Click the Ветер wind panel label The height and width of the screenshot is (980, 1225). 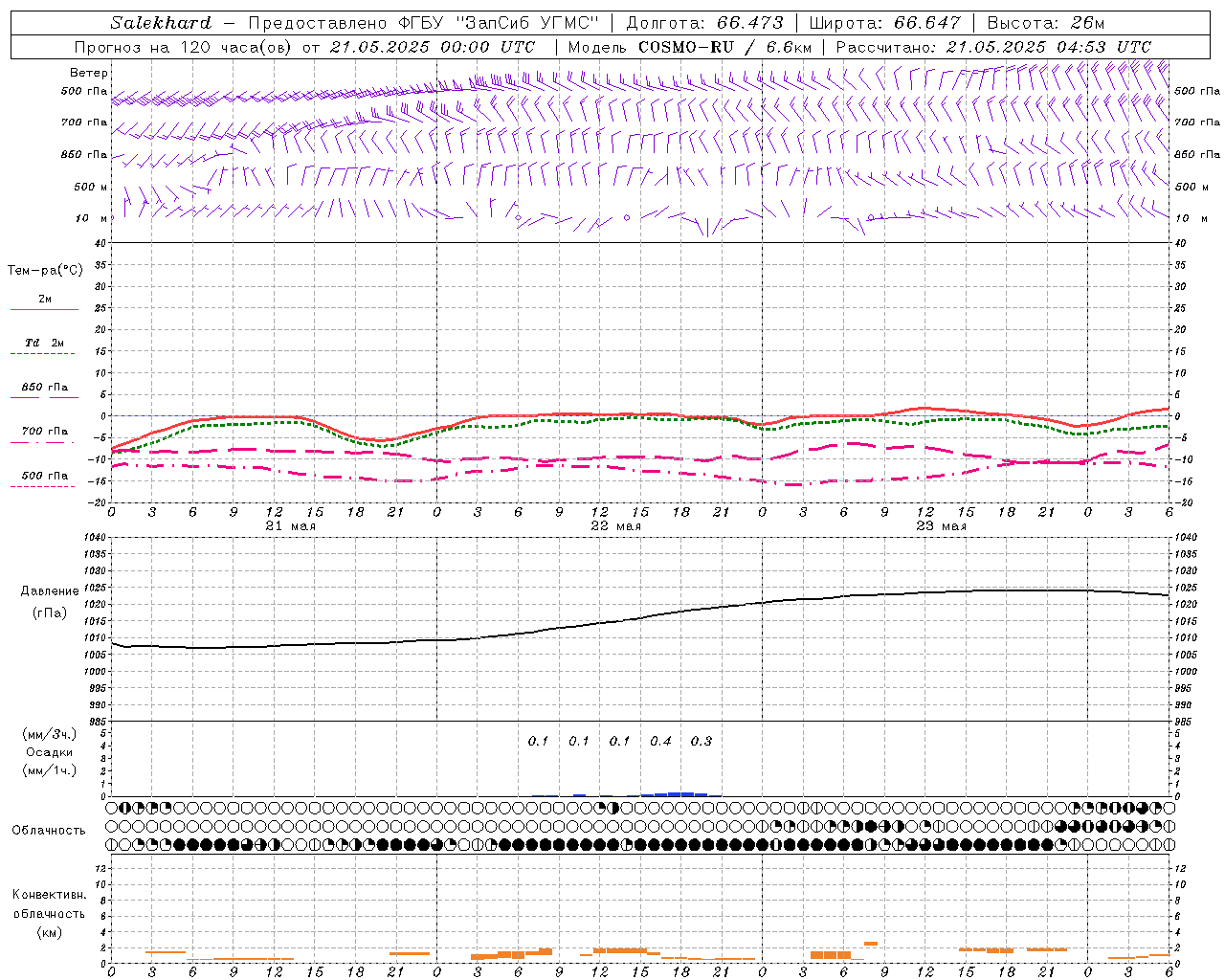coord(89,73)
